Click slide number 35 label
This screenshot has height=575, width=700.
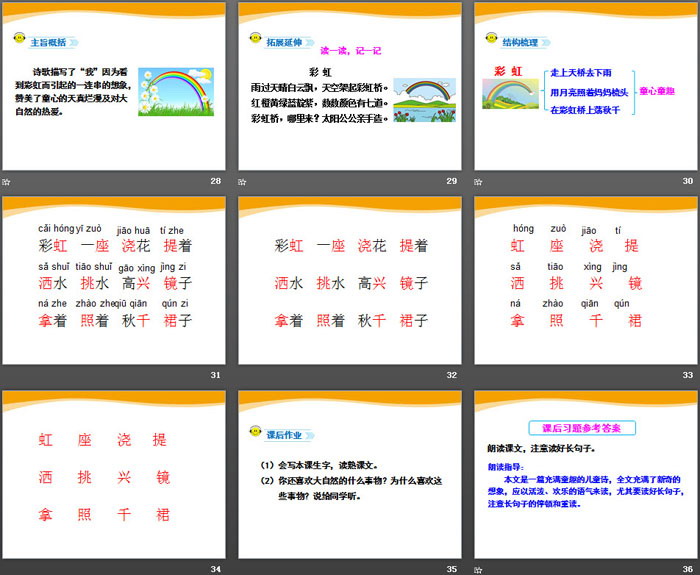[x=452, y=569]
